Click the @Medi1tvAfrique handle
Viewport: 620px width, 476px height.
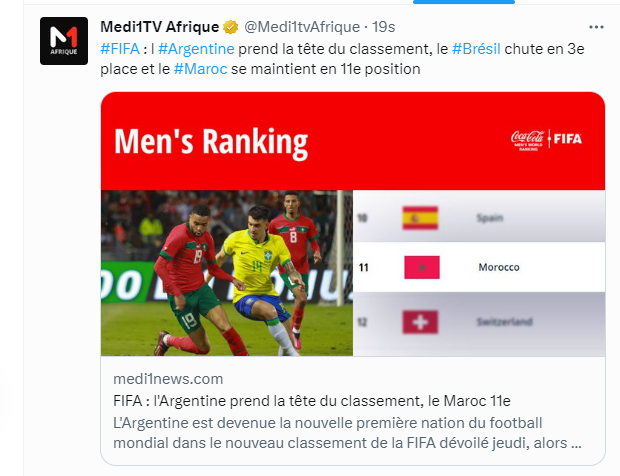click(302, 27)
